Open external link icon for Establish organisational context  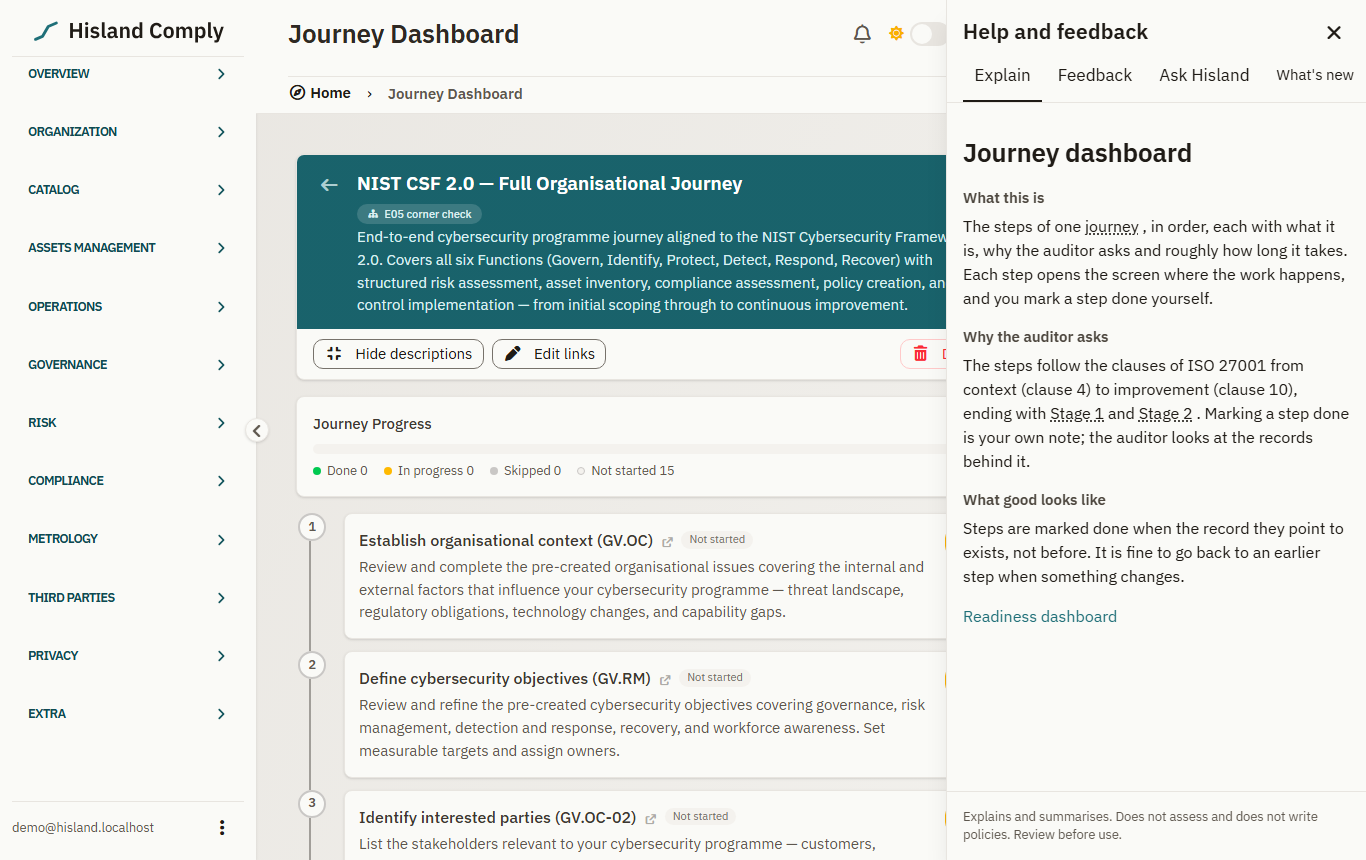[667, 541]
